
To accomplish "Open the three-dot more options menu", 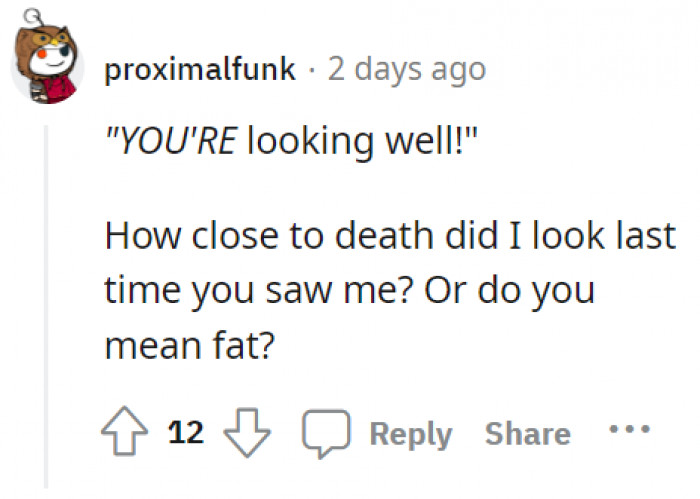I will pyautogui.click(x=630, y=432).
